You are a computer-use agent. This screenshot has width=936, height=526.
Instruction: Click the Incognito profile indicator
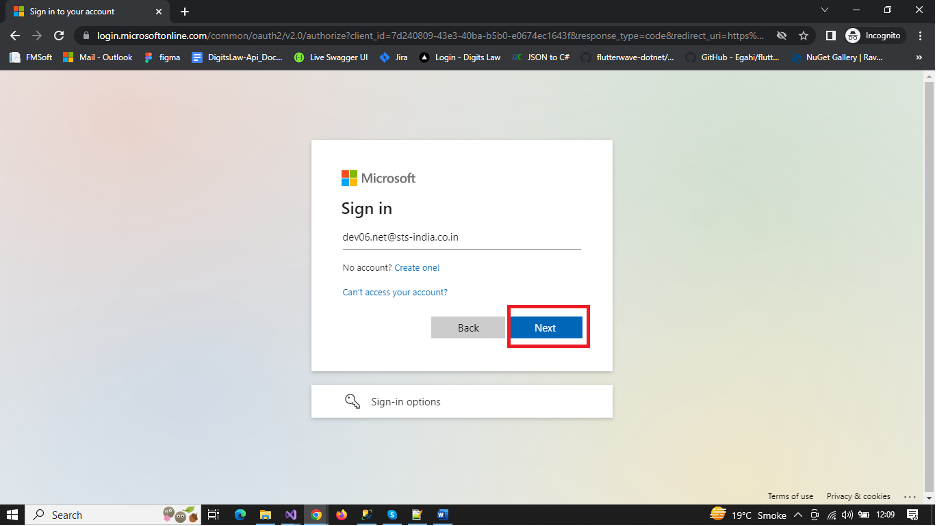tap(873, 35)
